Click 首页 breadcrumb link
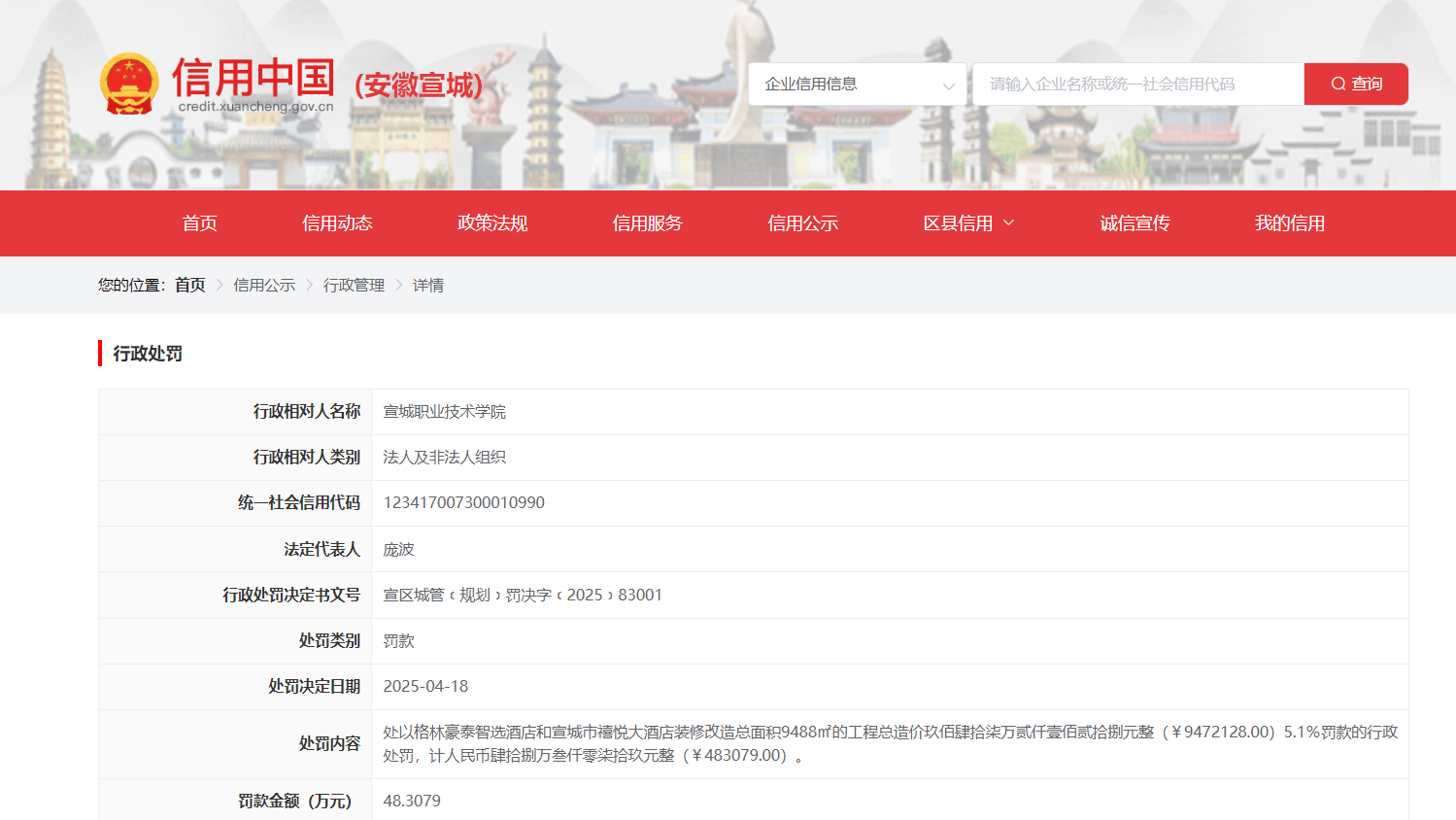This screenshot has width=1456, height=820. point(189,285)
